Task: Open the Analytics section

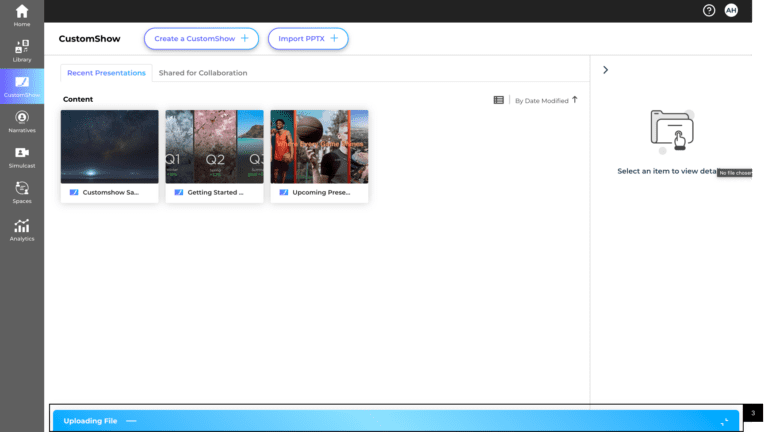Action: [x=22, y=230]
